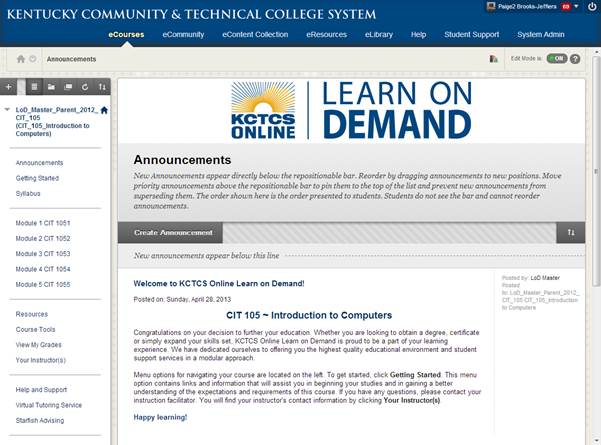Click the large Announcements page heading

pos(182,160)
